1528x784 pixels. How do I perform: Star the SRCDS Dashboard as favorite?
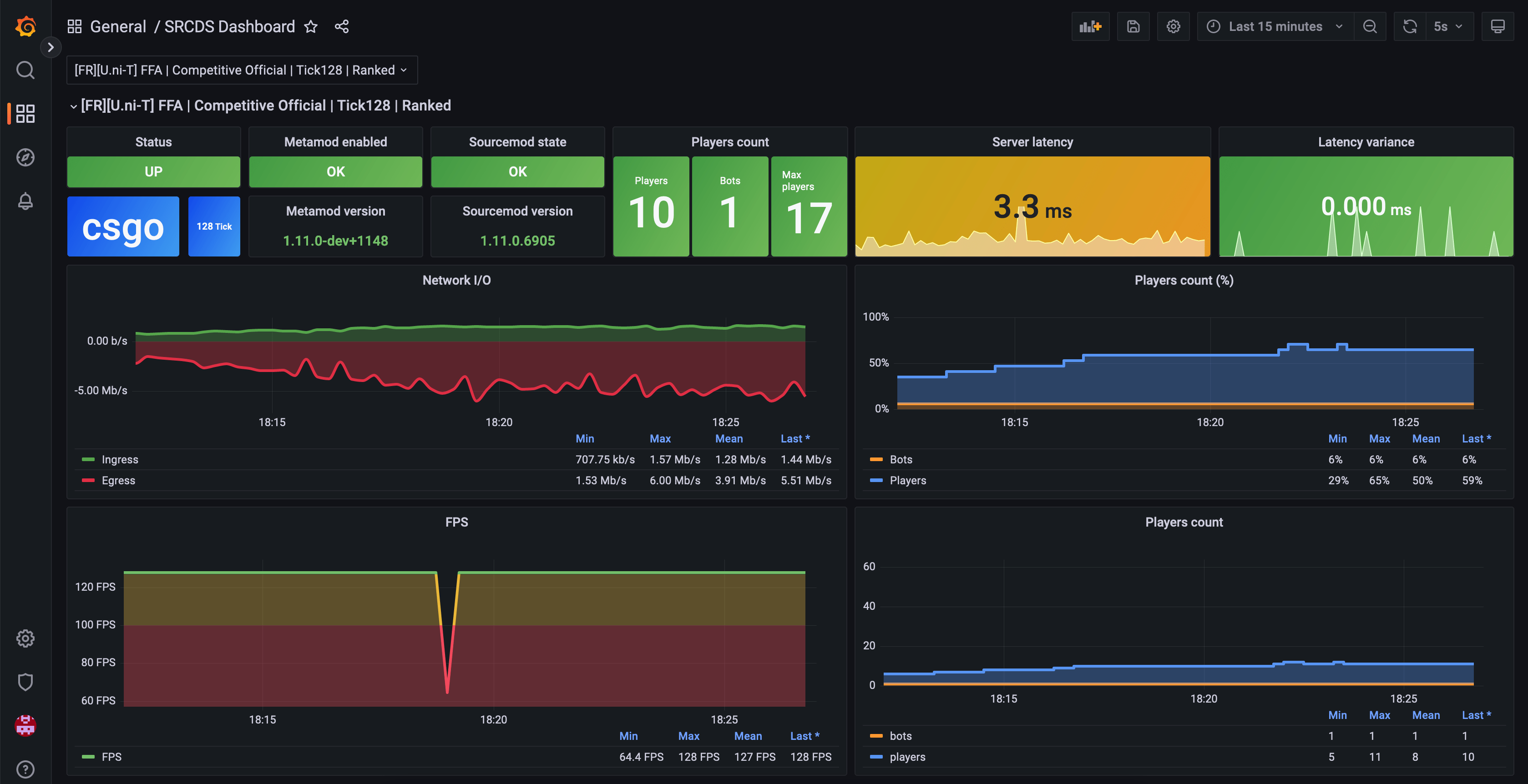coord(311,27)
